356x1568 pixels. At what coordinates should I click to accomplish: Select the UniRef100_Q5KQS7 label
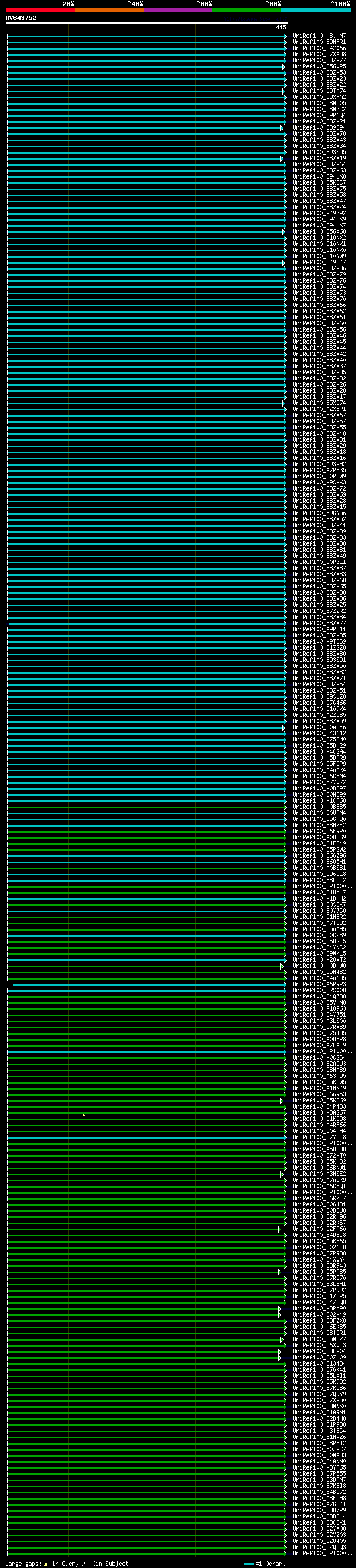pyautogui.click(x=319, y=182)
